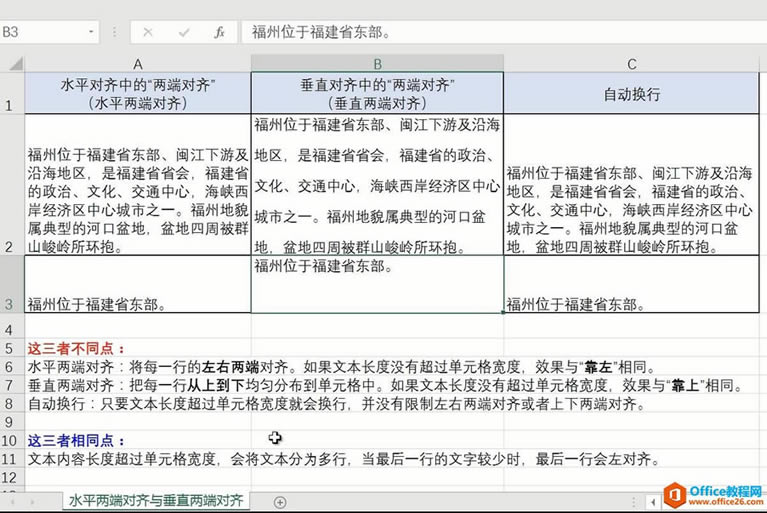The image size is (767, 513).
Task: Click blue text 这三者相同点：
Action: tap(76, 441)
